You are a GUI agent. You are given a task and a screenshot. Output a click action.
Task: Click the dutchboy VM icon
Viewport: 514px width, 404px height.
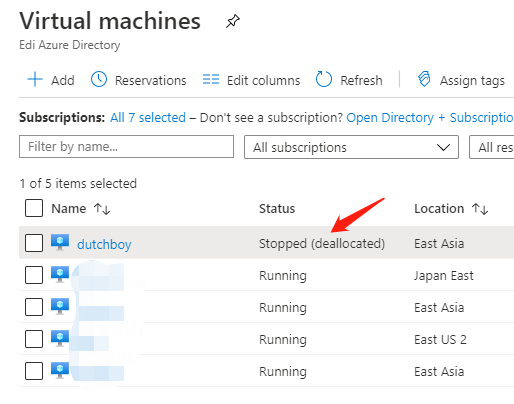(x=60, y=242)
